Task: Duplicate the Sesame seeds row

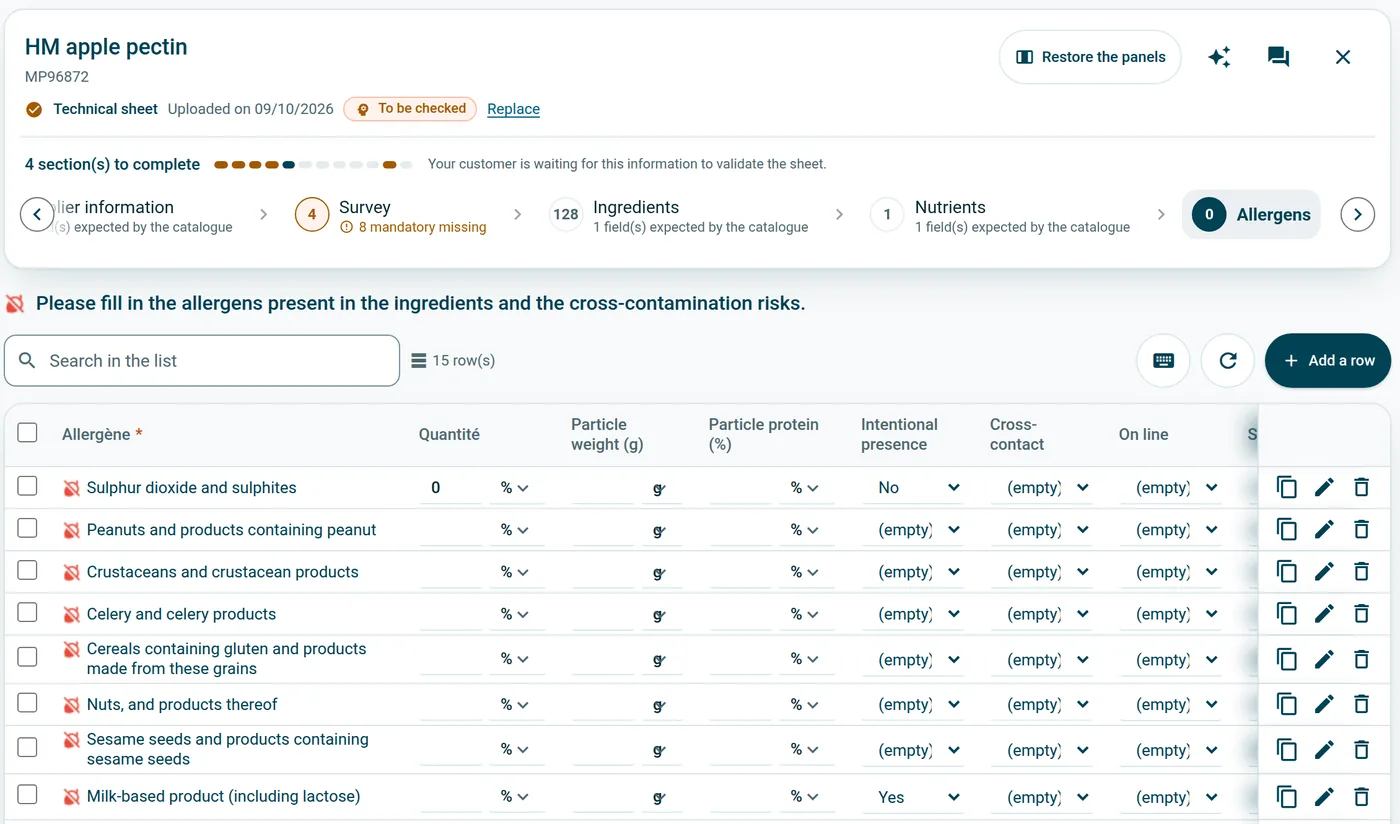Action: pyautogui.click(x=1287, y=750)
